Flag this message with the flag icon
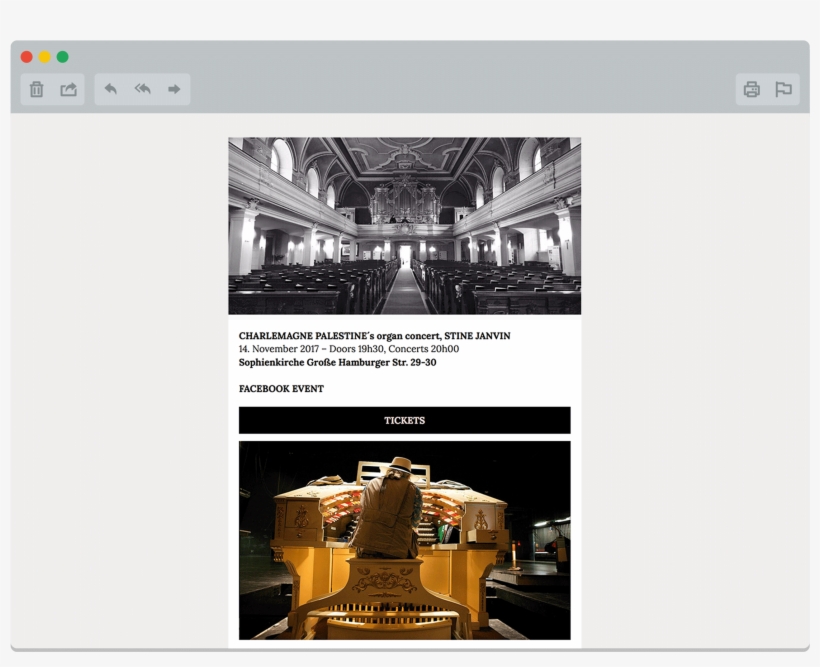 [783, 90]
